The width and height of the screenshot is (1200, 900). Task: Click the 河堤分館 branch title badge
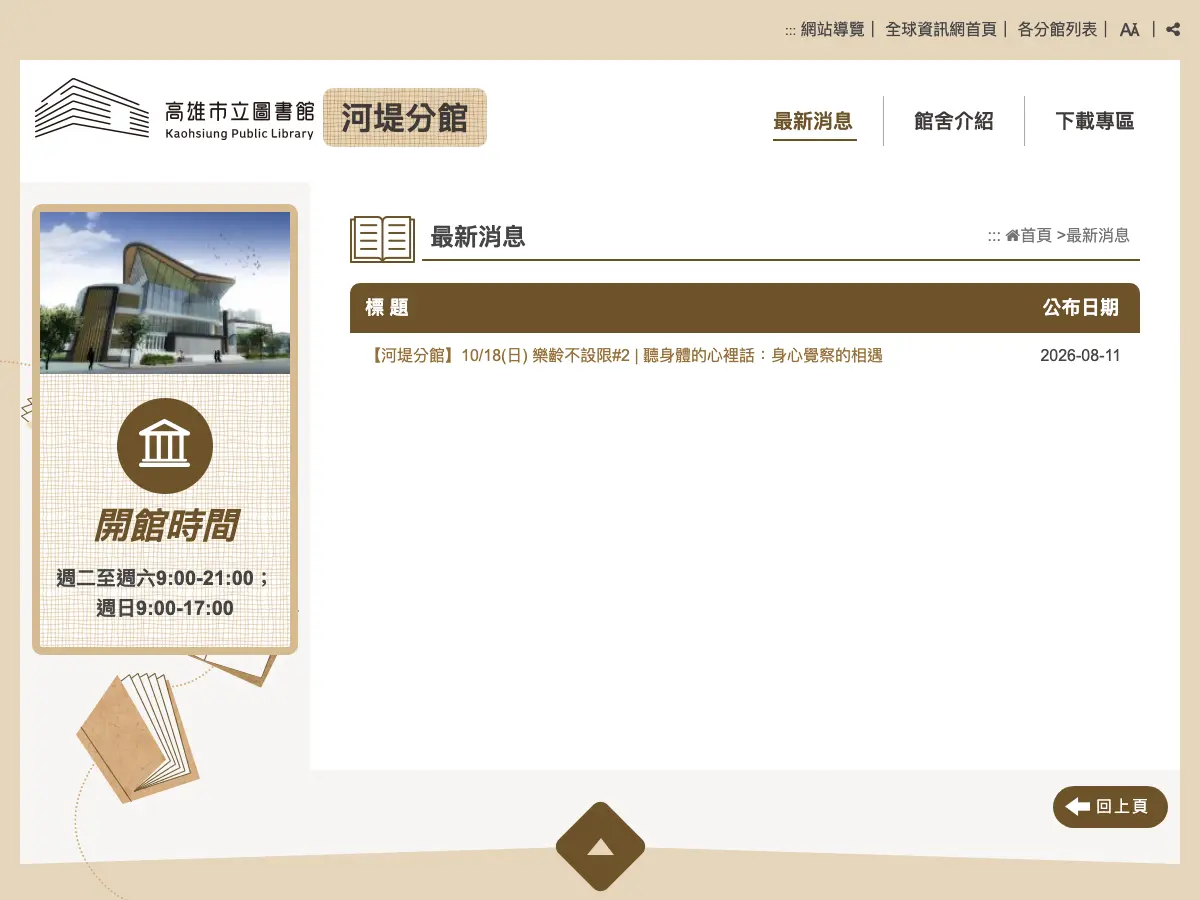click(405, 118)
